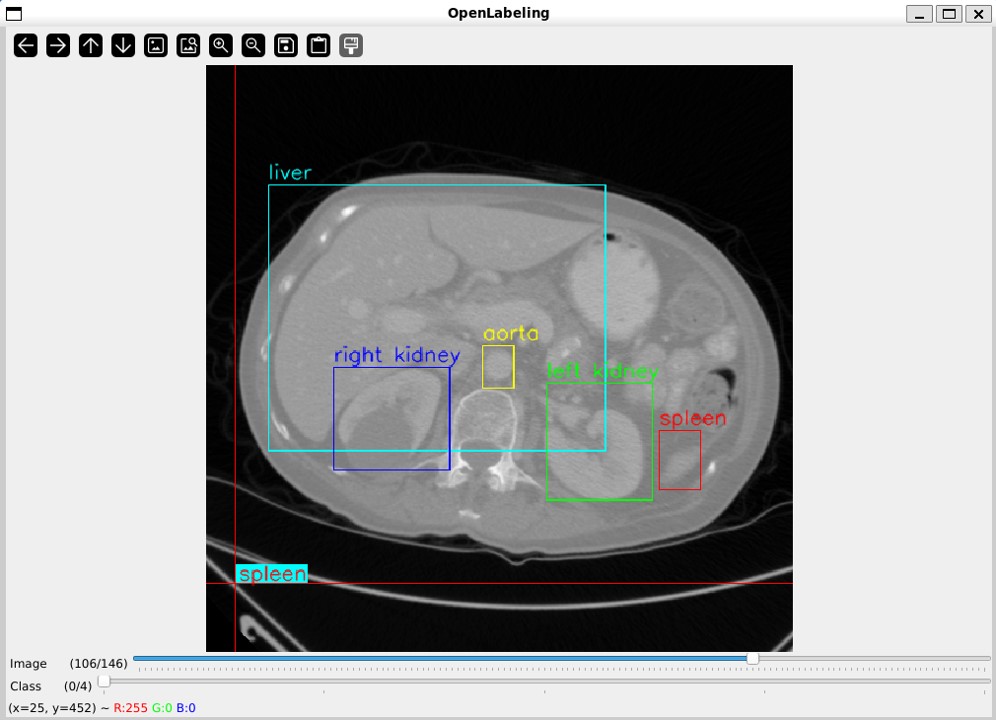
Task: Click inside the red spleen bounding box
Action: 680,460
